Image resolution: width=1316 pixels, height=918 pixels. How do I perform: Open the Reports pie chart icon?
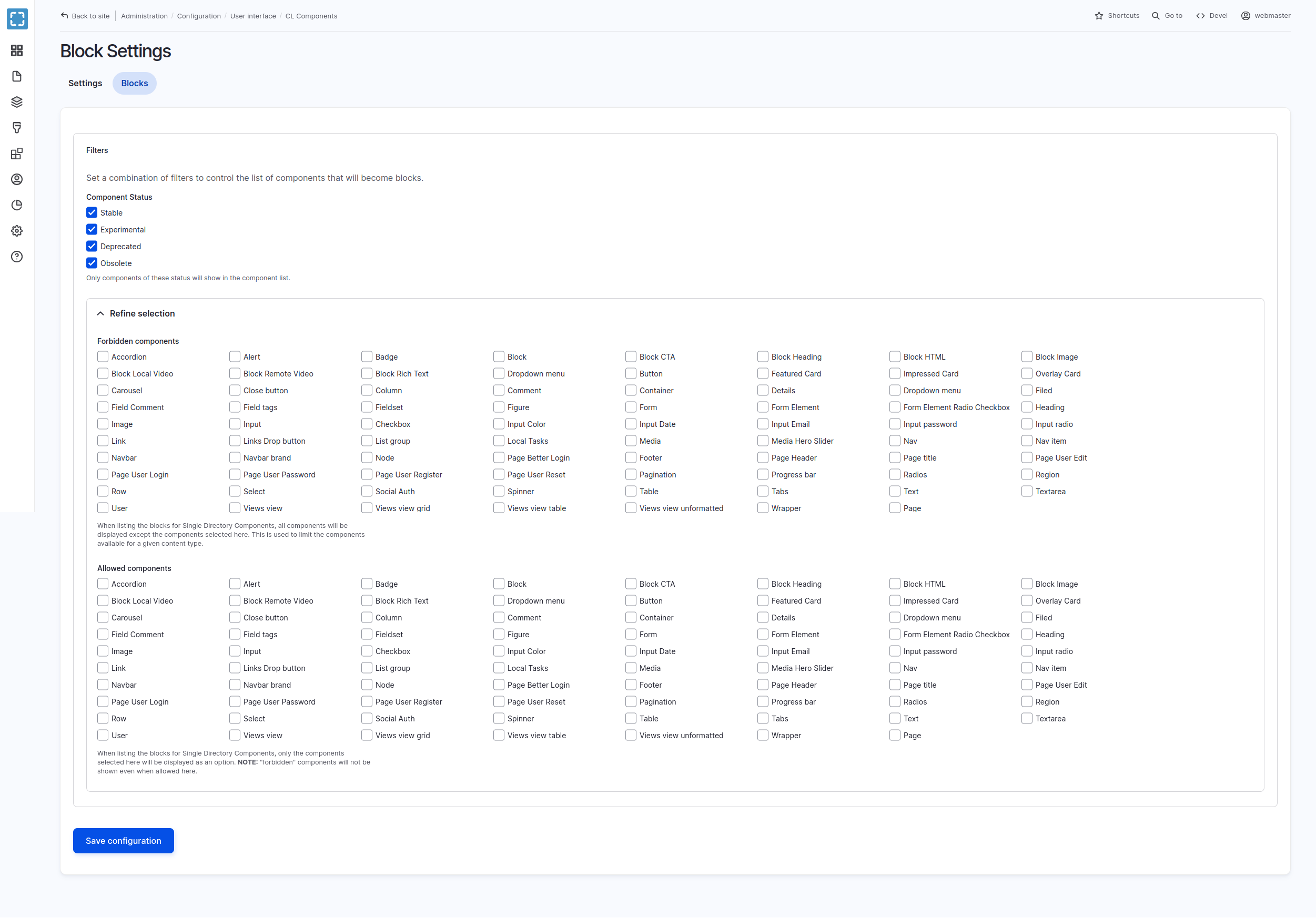17,205
